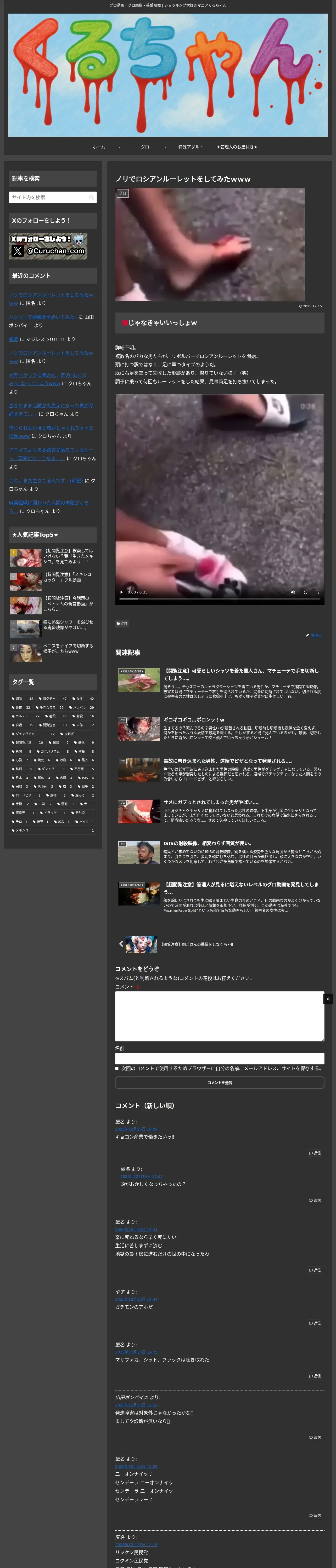The height and width of the screenshot is (1568, 336).
Task: Check the save name and email checkbox
Action: click(x=117, y=1068)
